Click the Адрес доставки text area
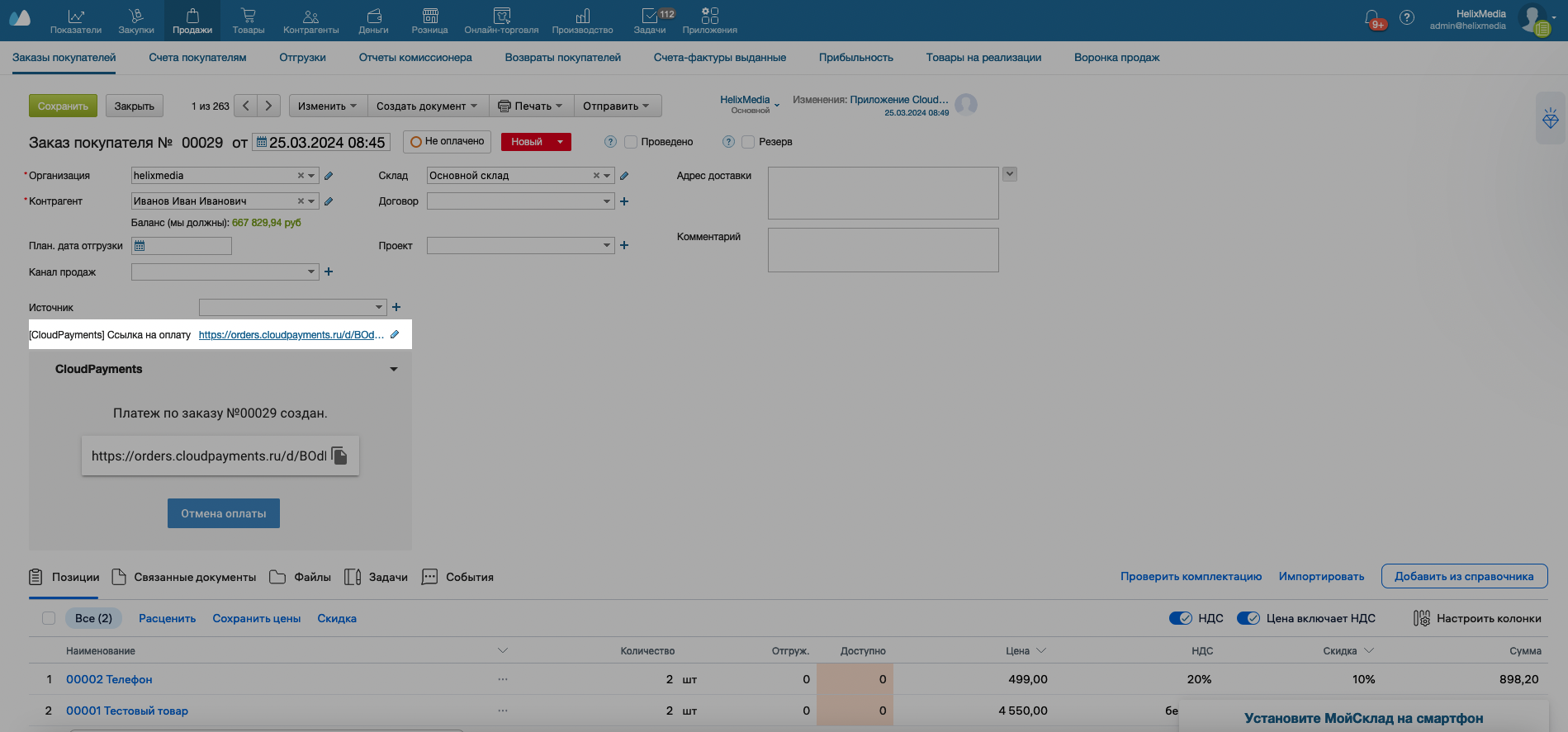The height and width of the screenshot is (732, 1568). (883, 193)
